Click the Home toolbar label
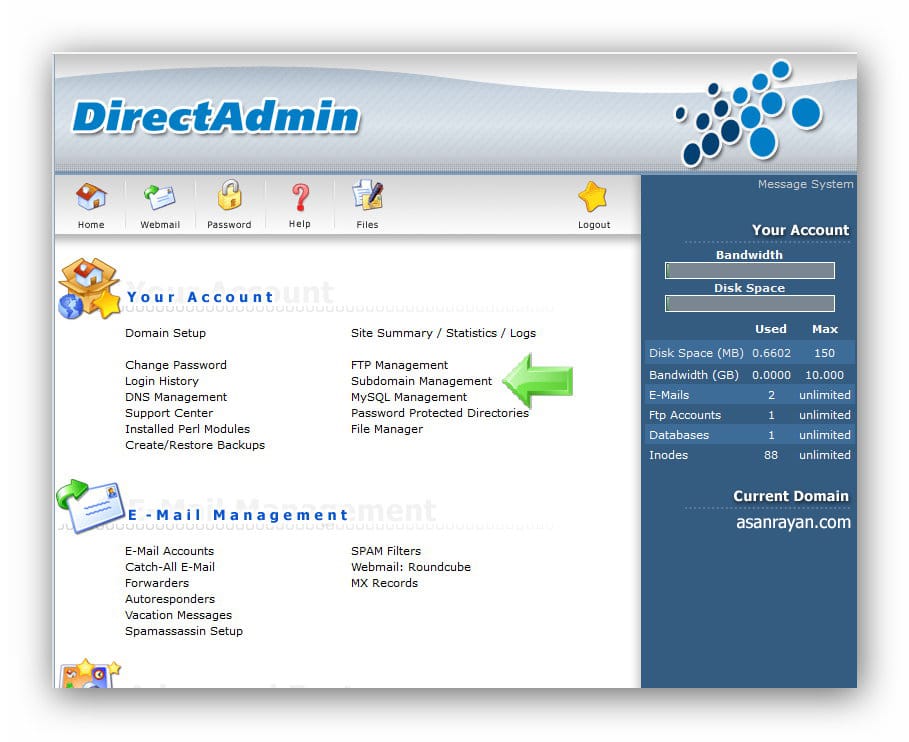 [91, 225]
